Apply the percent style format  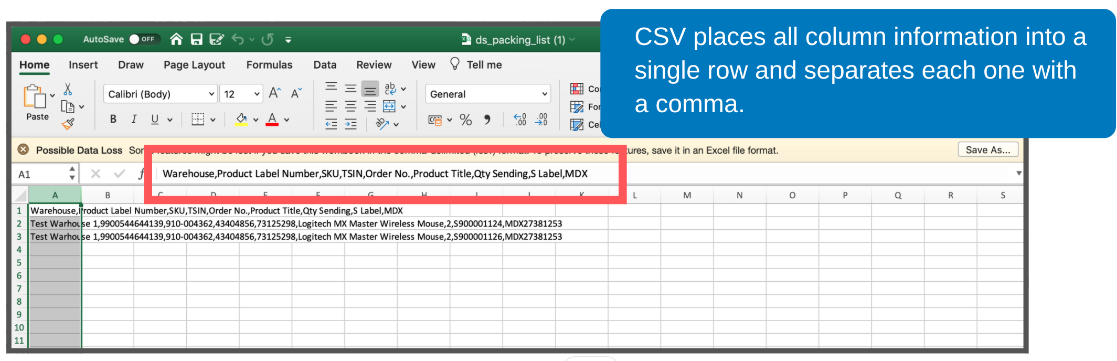coord(465,120)
